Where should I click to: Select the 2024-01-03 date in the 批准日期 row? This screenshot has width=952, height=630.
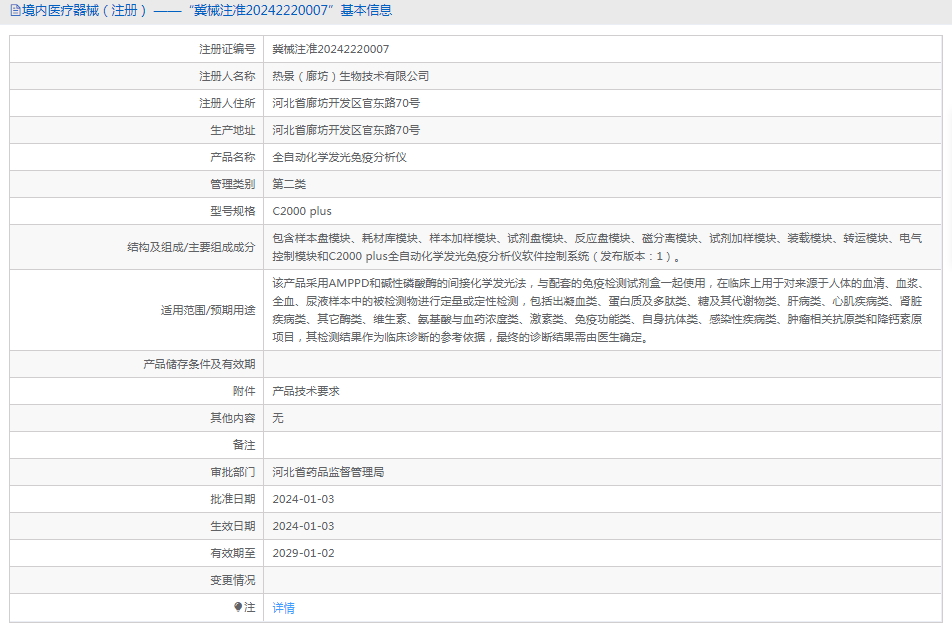pyautogui.click(x=303, y=499)
